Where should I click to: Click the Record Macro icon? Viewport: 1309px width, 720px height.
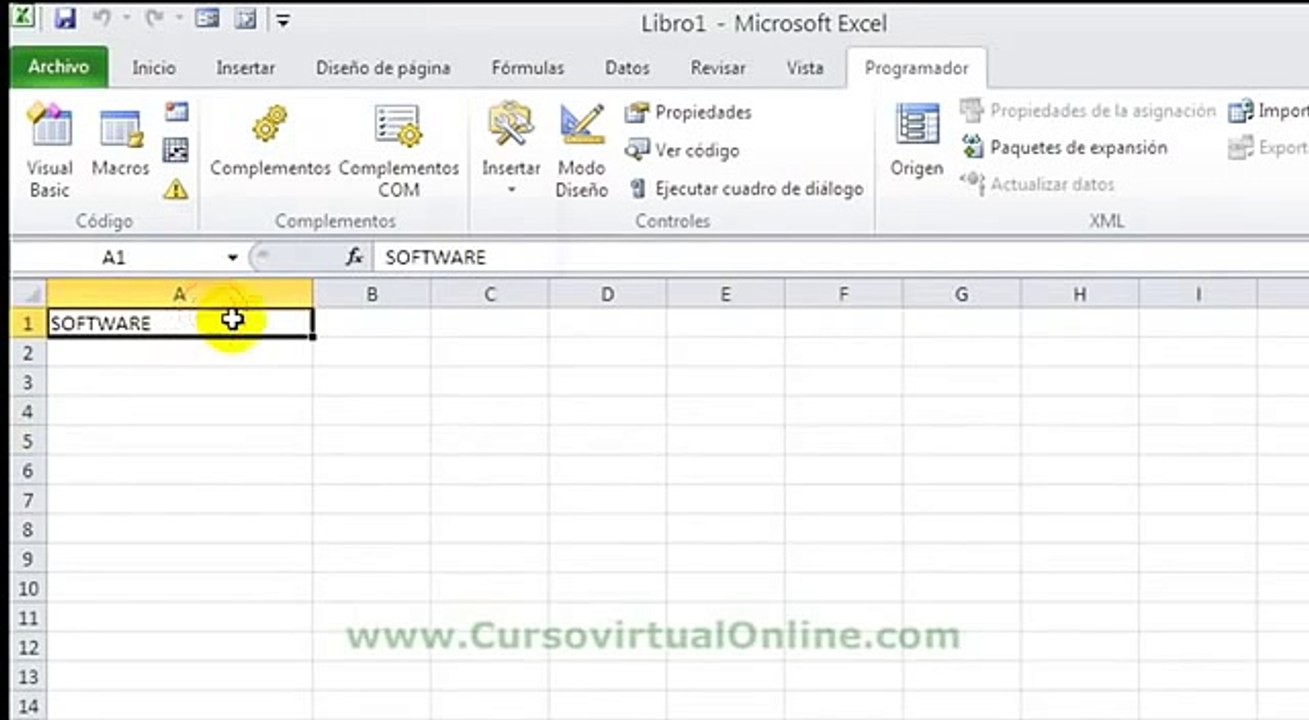[x=177, y=112]
